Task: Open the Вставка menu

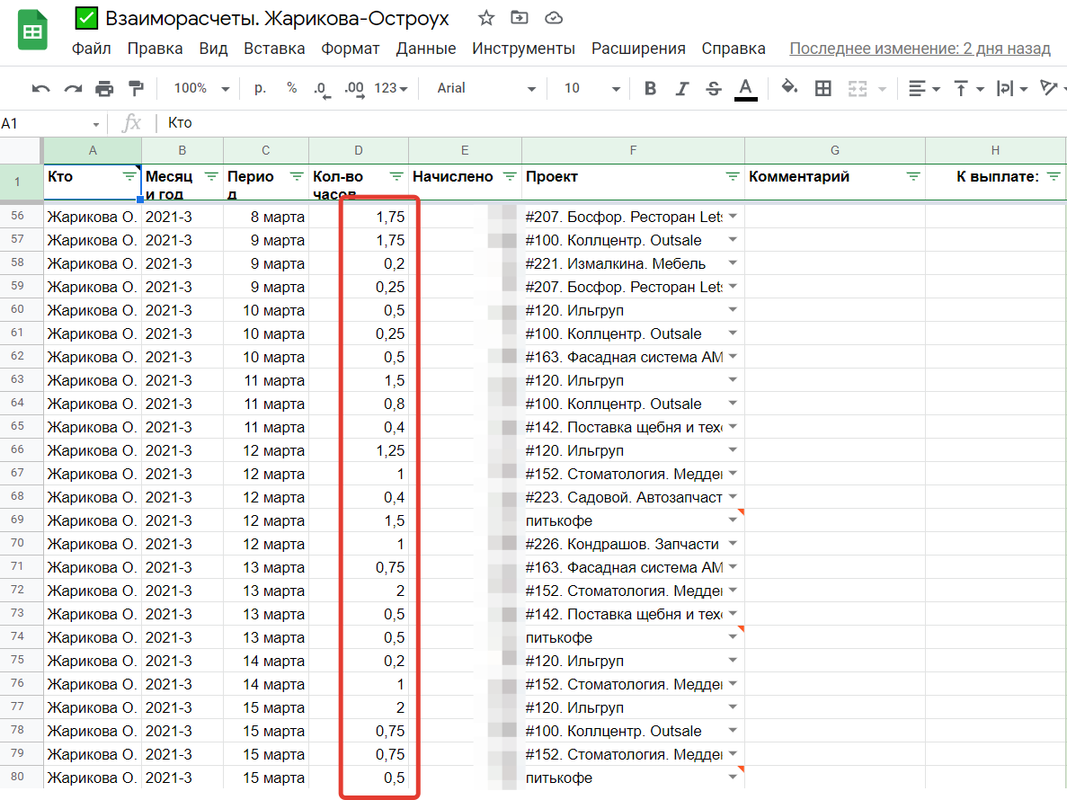Action: coord(274,48)
